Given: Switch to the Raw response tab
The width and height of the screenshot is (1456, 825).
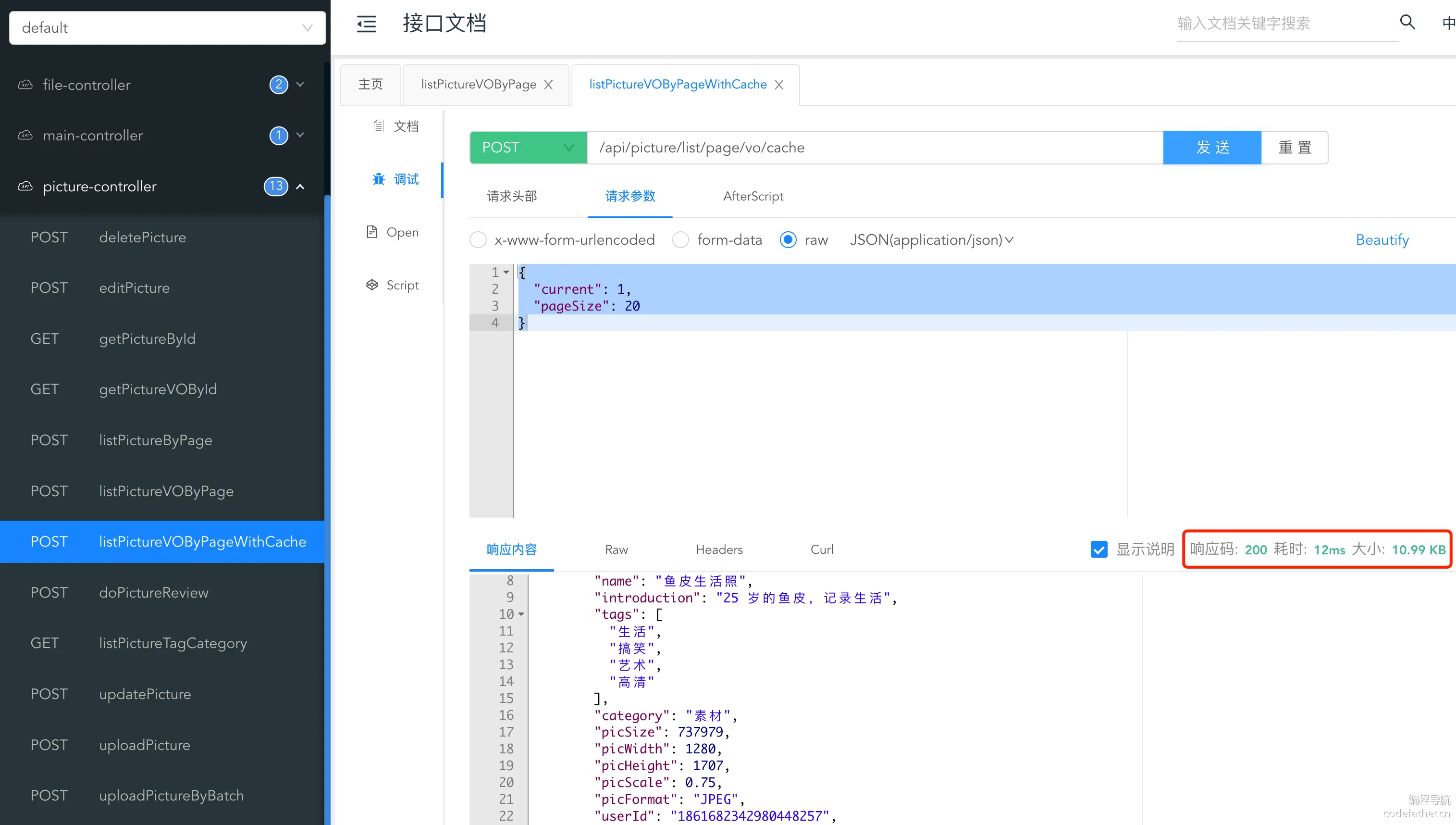Looking at the screenshot, I should (616, 549).
